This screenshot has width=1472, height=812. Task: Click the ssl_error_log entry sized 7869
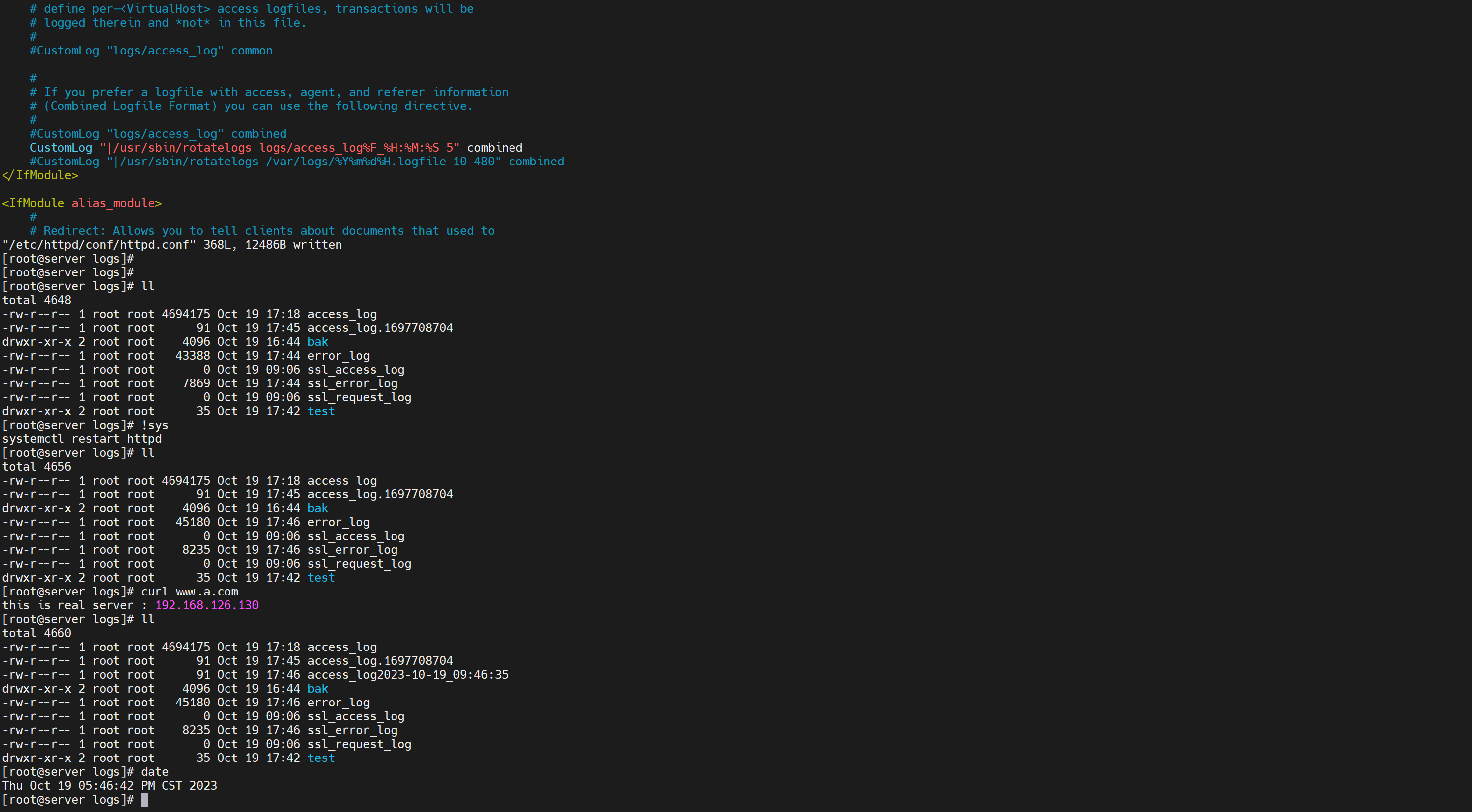click(352, 383)
